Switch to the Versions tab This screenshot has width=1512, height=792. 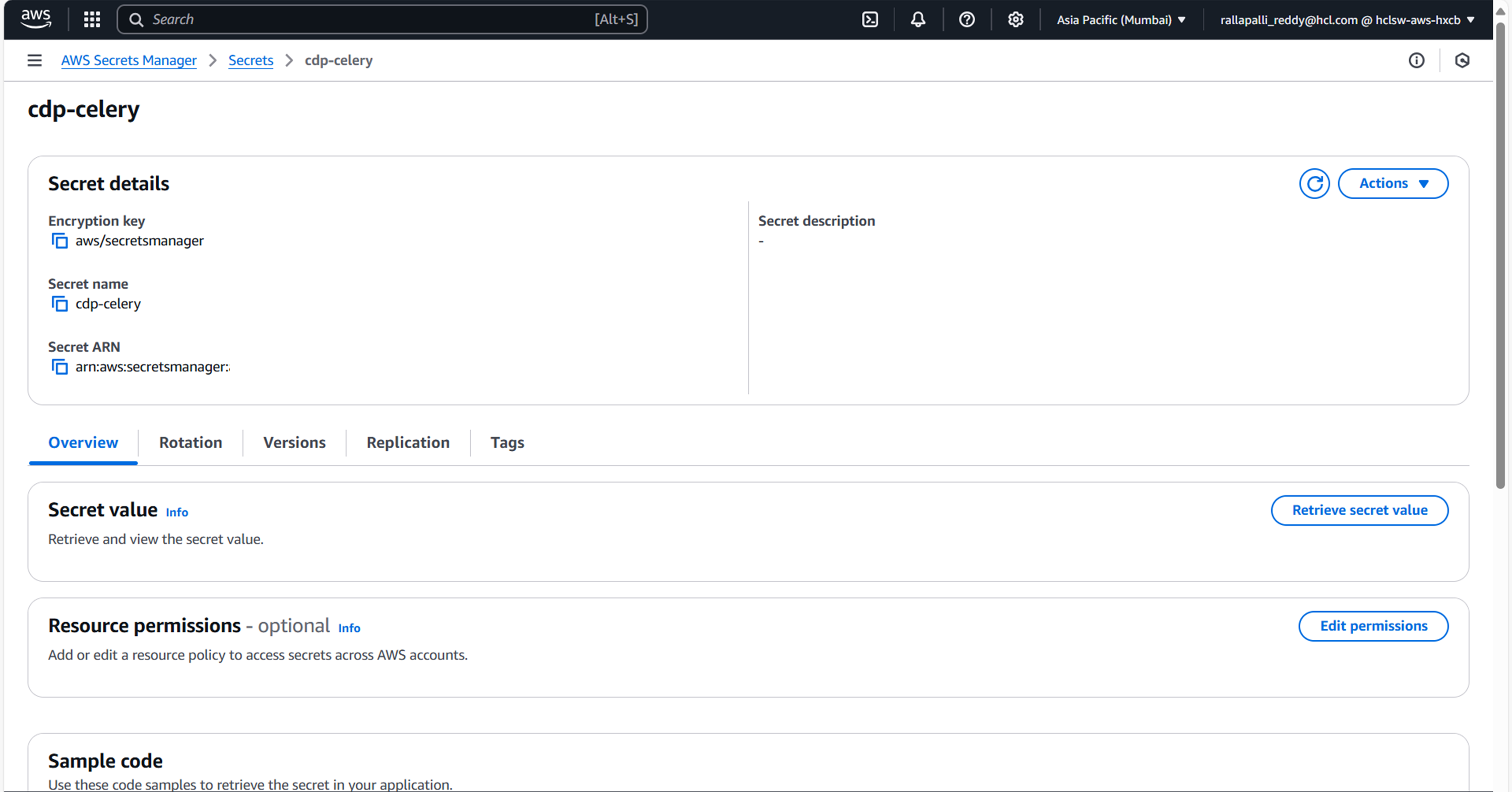(294, 442)
